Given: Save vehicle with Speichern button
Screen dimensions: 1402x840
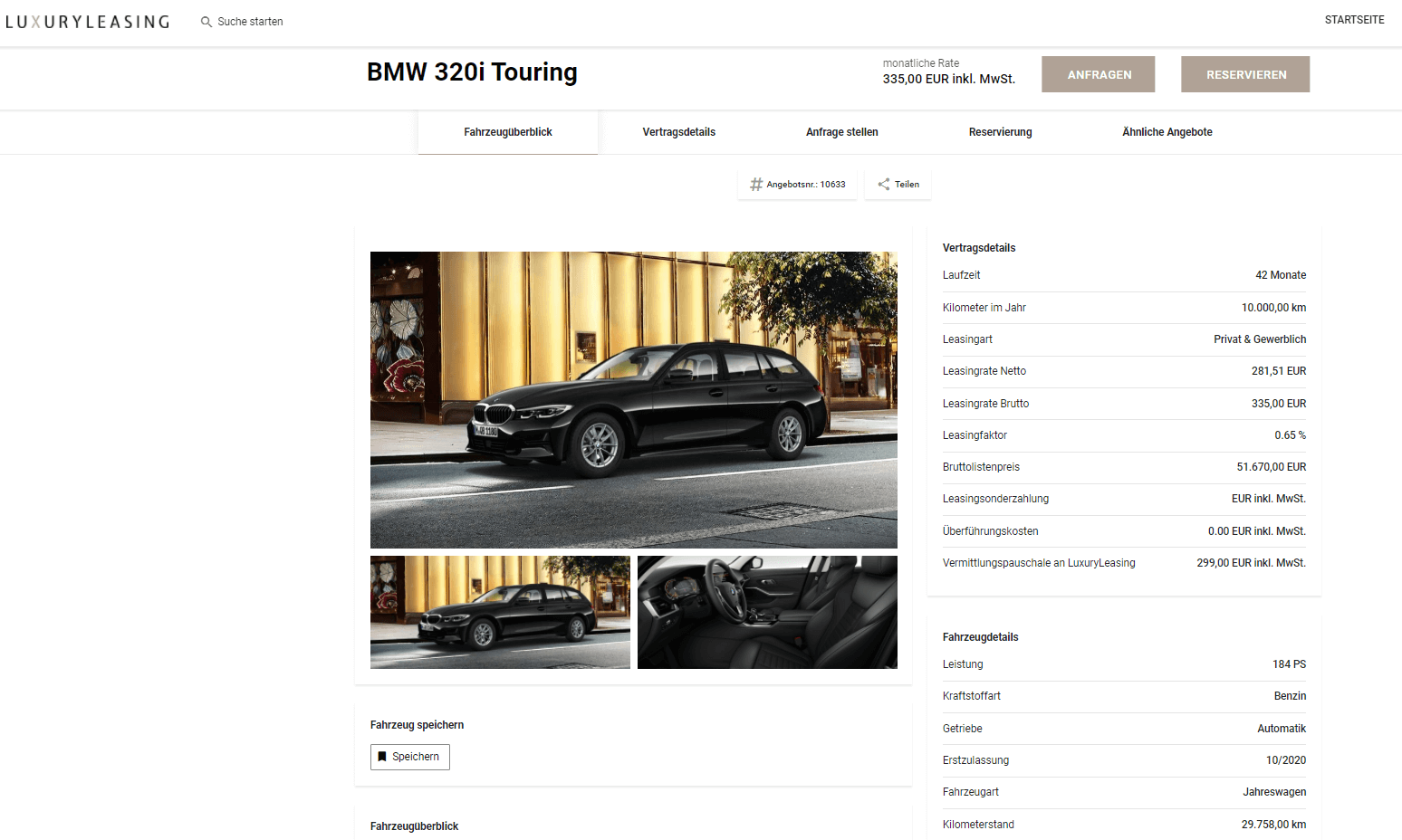Looking at the screenshot, I should pyautogui.click(x=410, y=757).
